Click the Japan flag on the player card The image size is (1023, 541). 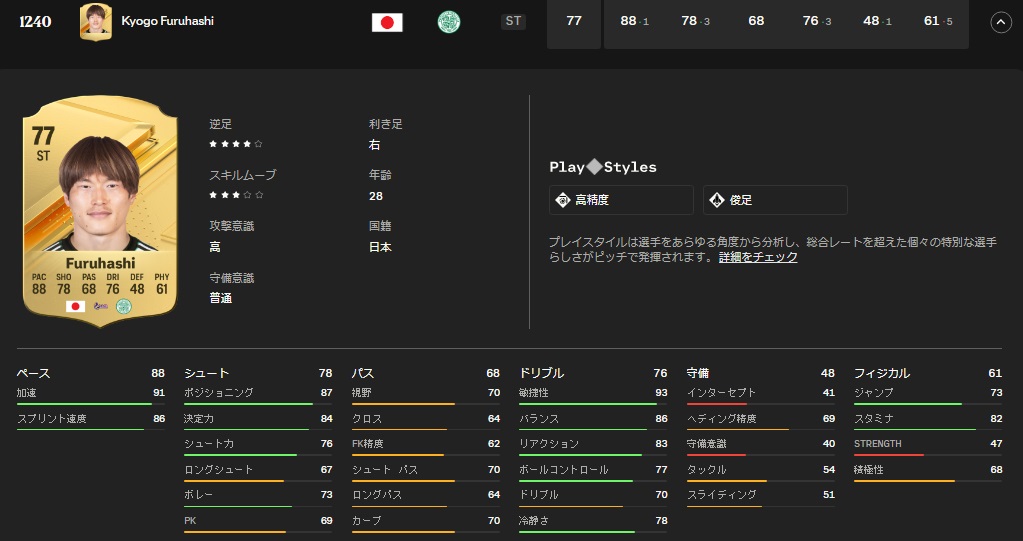75,306
